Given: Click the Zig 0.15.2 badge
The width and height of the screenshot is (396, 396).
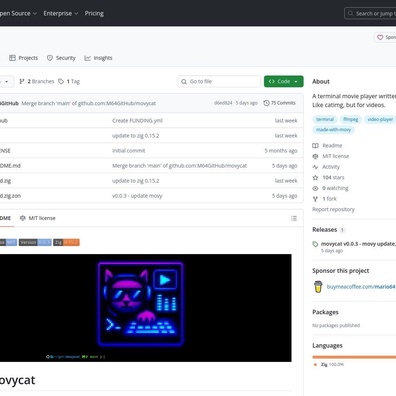Looking at the screenshot, I should [x=66, y=242].
